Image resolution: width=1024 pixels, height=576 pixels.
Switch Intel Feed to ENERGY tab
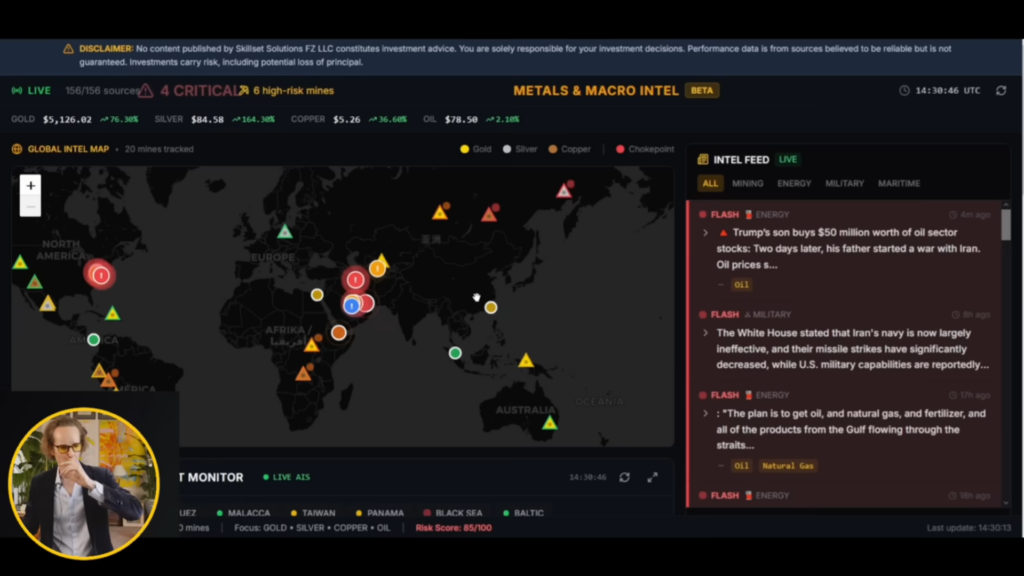click(794, 184)
